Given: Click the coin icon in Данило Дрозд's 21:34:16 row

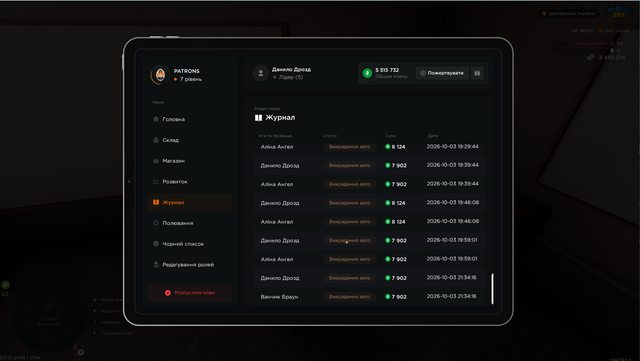Looking at the screenshot, I should click(388, 278).
